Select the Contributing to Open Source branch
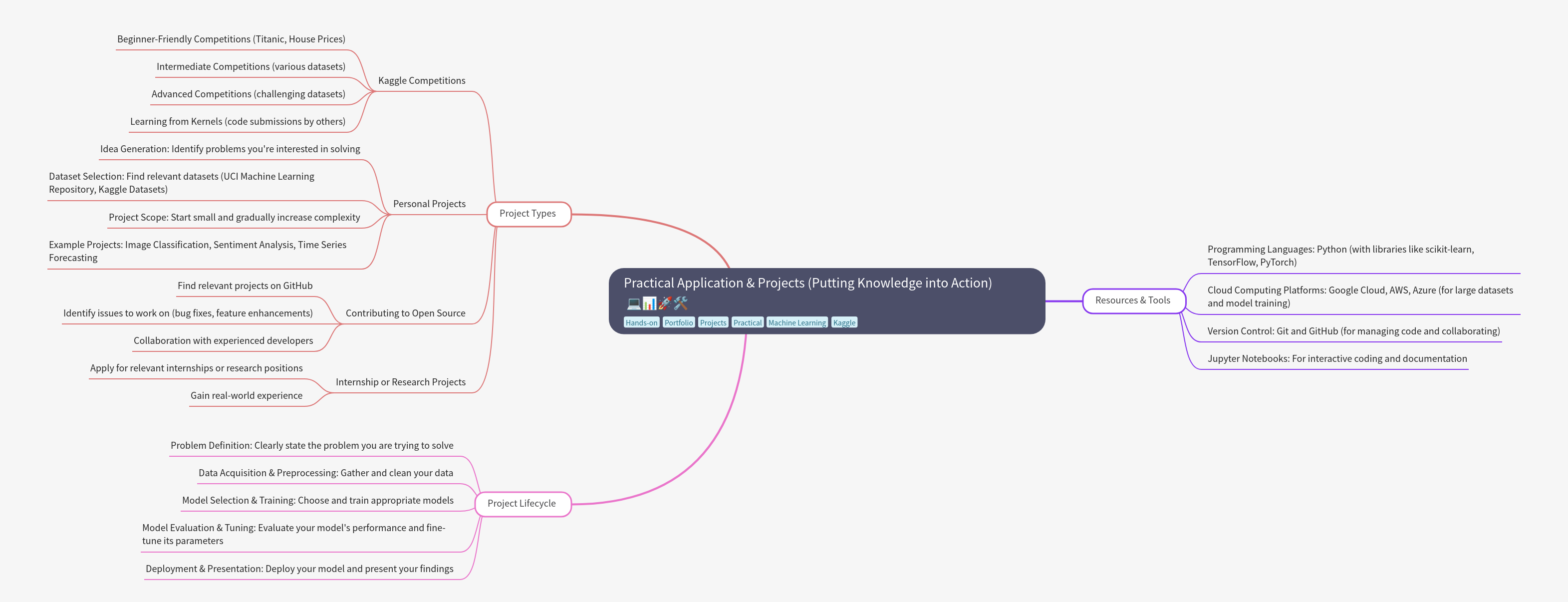 [405, 313]
